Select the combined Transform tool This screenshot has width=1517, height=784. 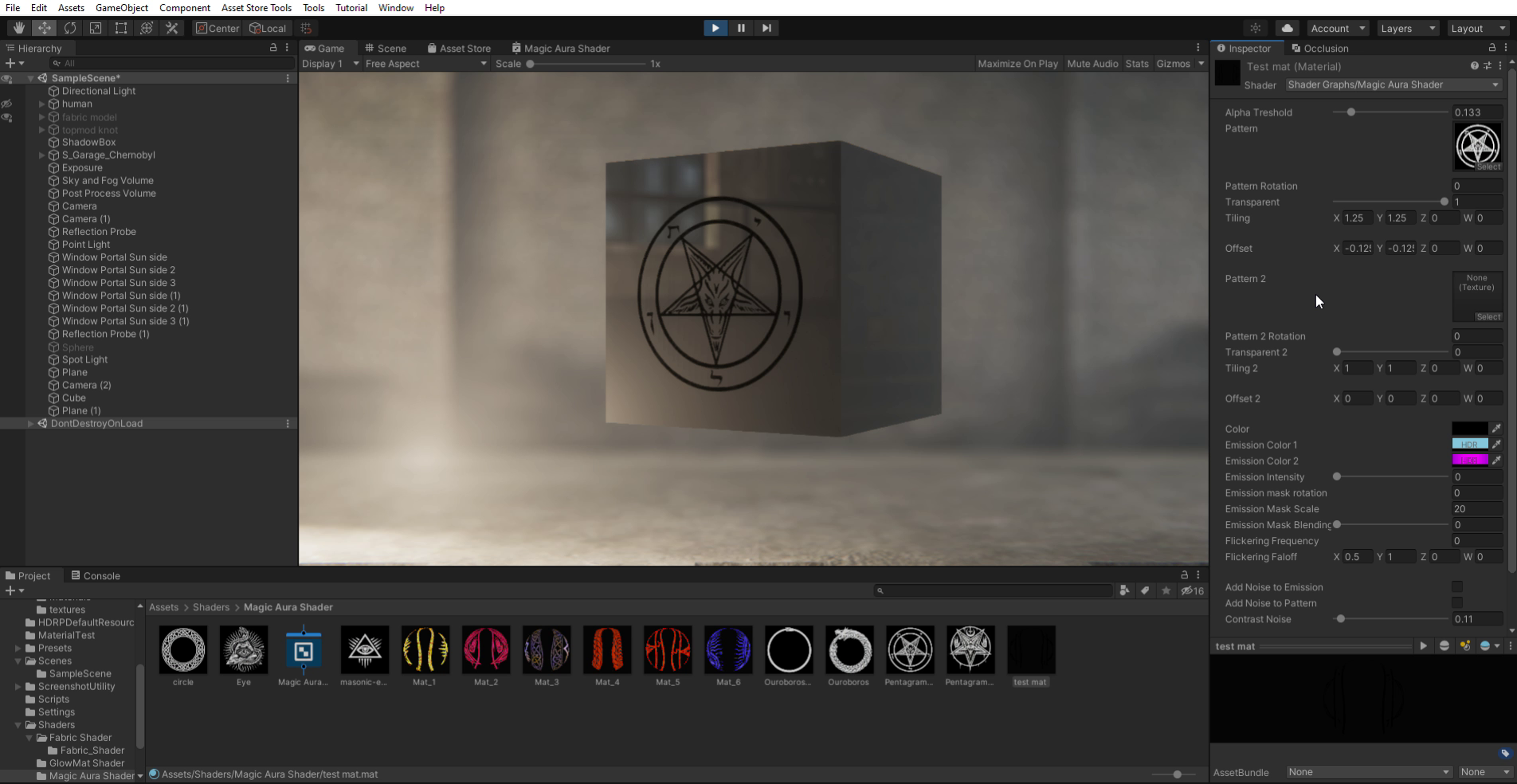coord(147,28)
